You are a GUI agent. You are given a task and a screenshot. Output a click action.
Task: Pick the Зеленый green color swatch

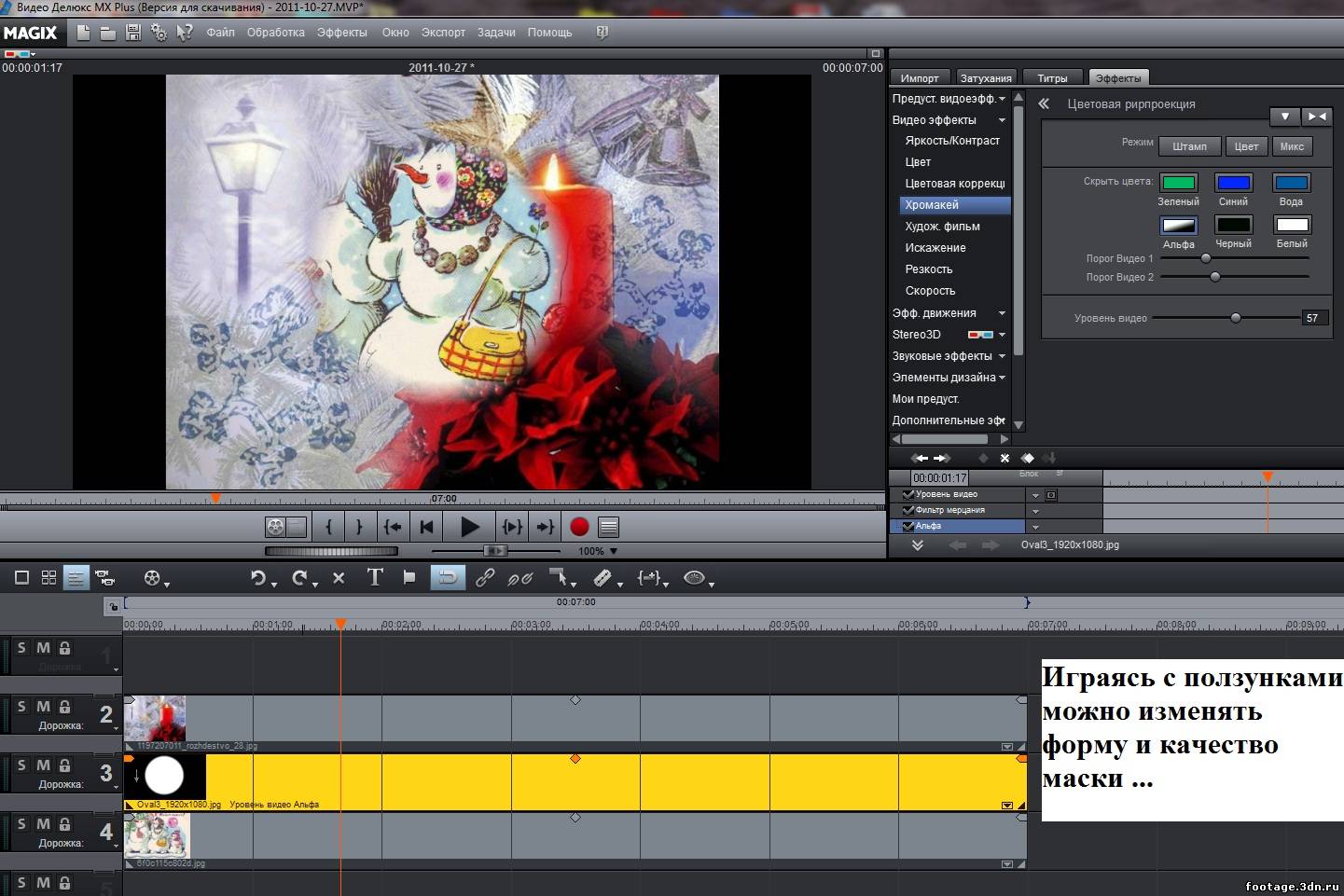(x=1179, y=183)
